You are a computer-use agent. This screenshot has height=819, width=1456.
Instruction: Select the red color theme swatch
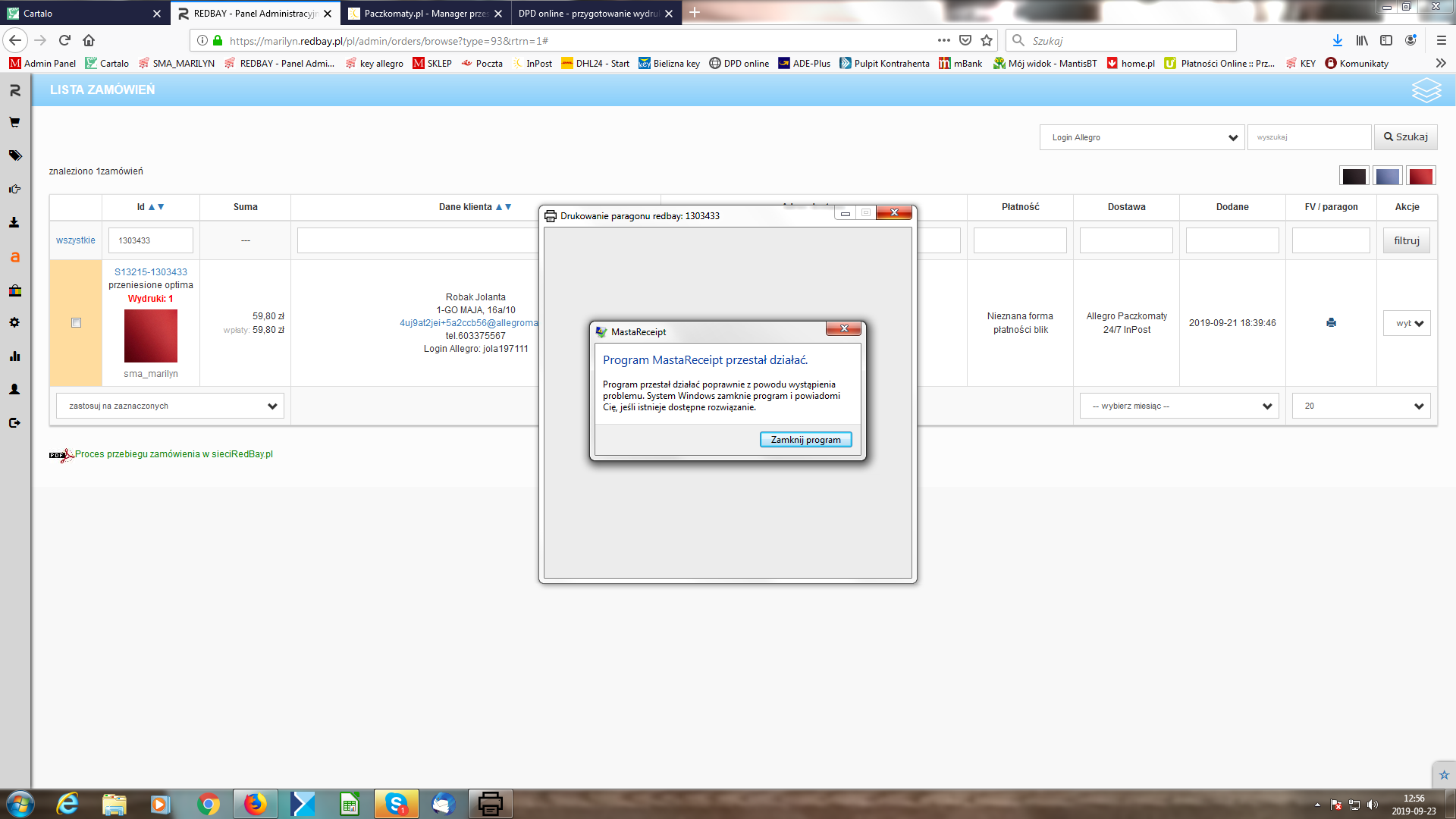1420,176
